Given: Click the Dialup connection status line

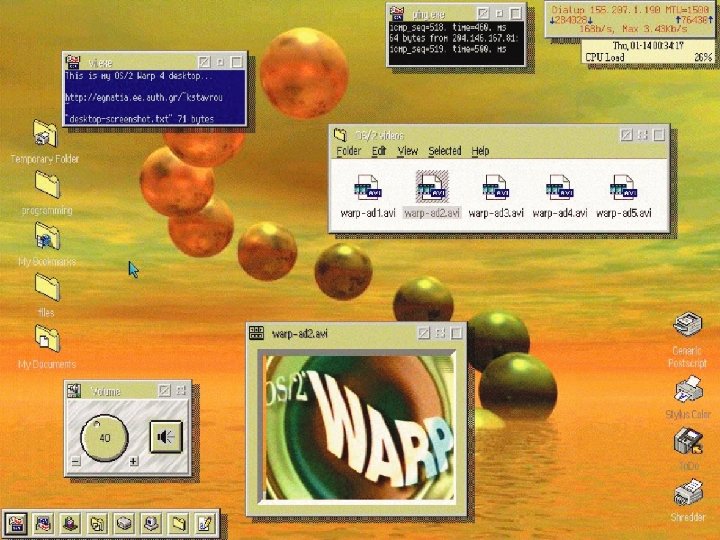Looking at the screenshot, I should point(630,9).
